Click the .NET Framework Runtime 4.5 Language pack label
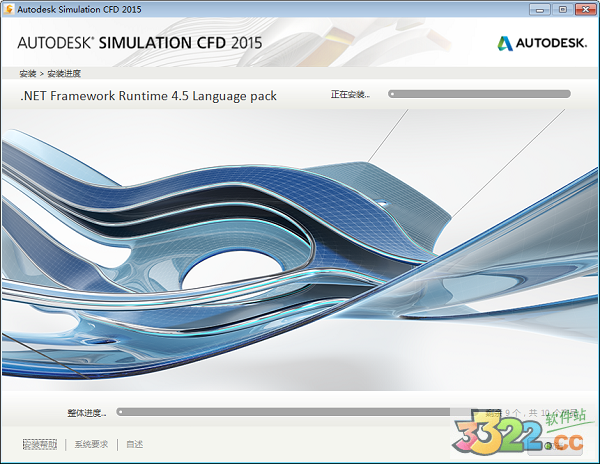 148,96
